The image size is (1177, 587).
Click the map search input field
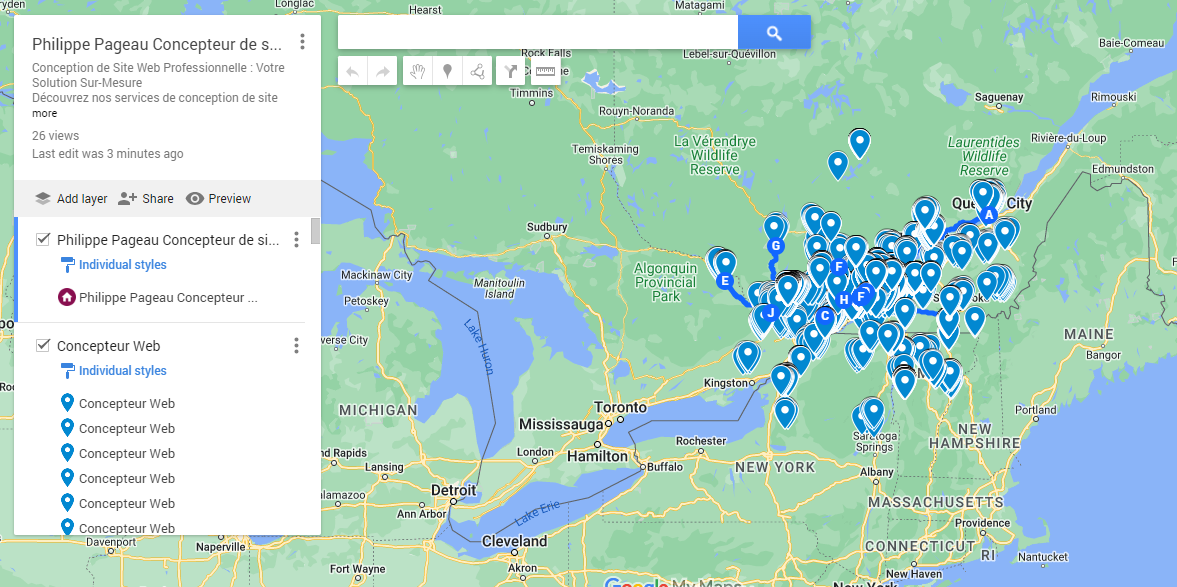coord(537,32)
